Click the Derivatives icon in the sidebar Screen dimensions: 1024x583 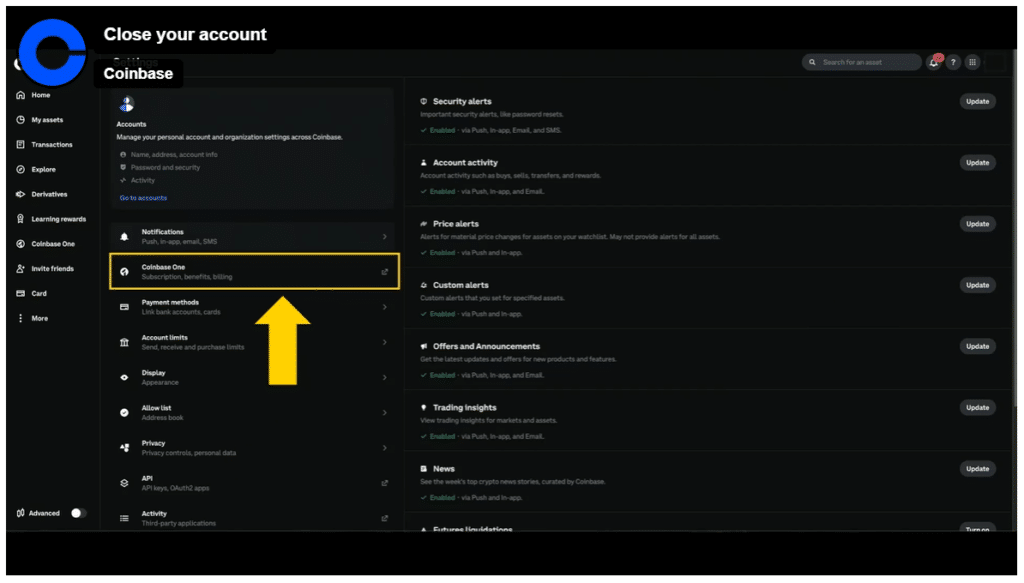tap(20, 195)
